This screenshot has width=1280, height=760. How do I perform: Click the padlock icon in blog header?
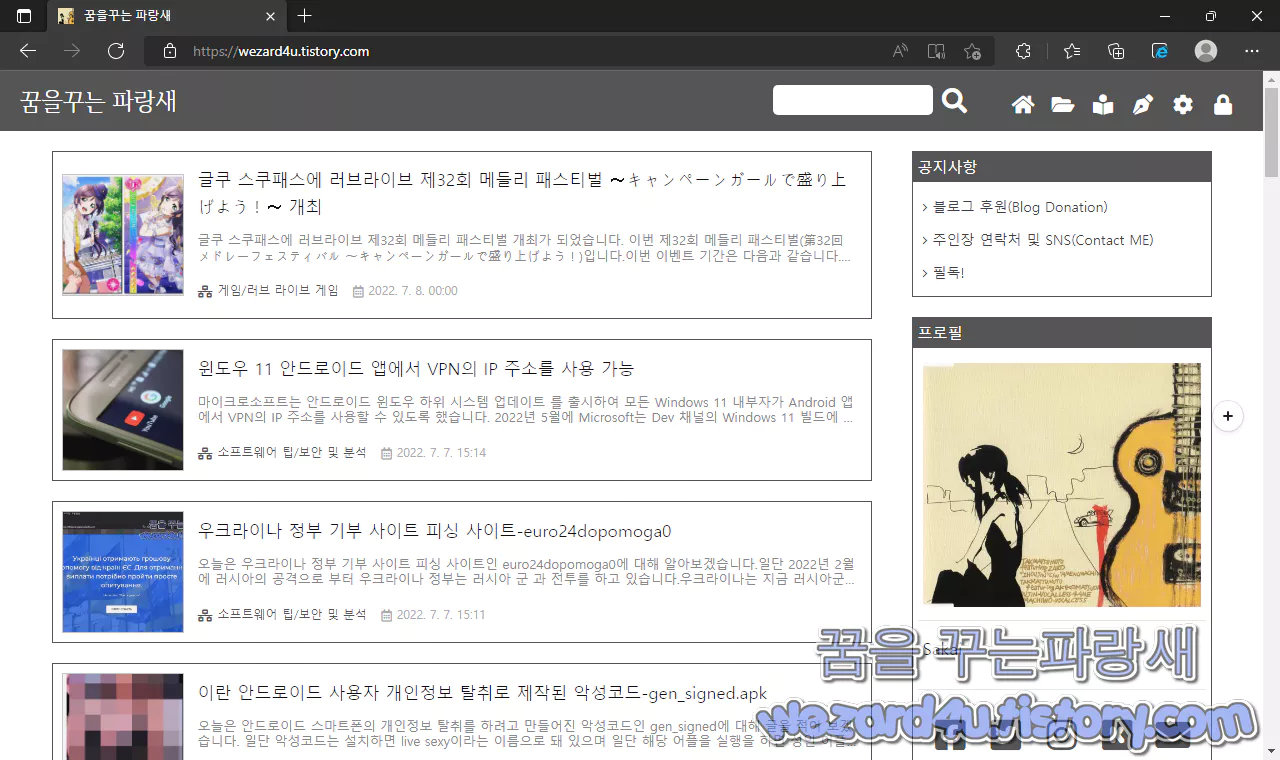click(x=1223, y=105)
